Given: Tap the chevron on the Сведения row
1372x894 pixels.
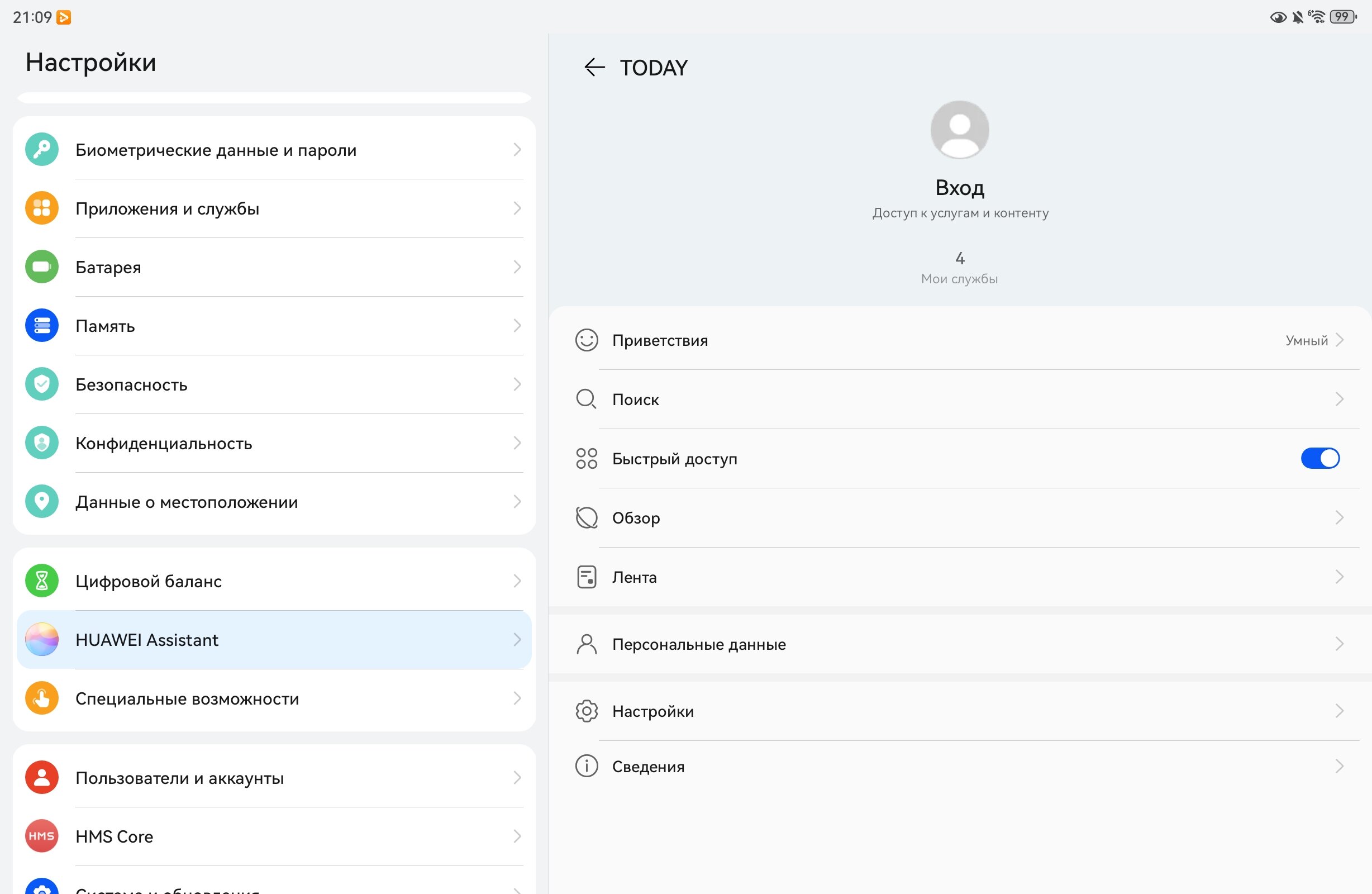Looking at the screenshot, I should pyautogui.click(x=1339, y=766).
